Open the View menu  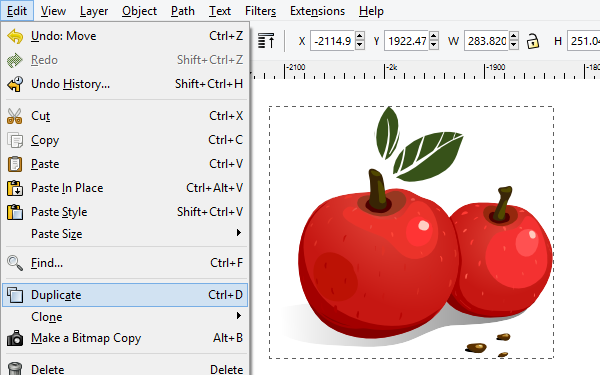(53, 11)
